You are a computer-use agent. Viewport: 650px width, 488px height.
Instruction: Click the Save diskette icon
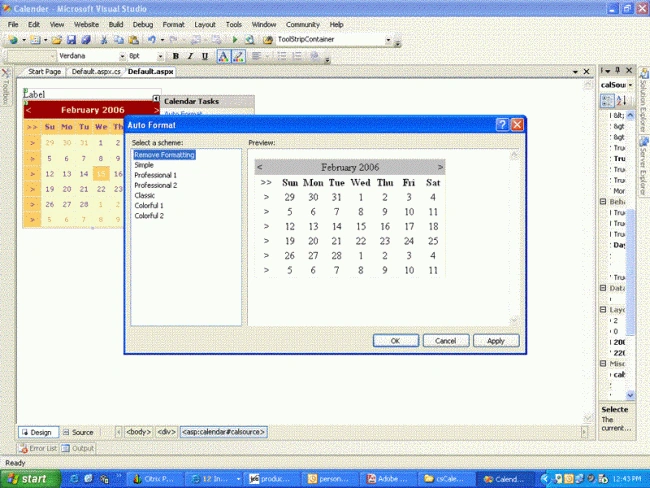(x=71, y=39)
